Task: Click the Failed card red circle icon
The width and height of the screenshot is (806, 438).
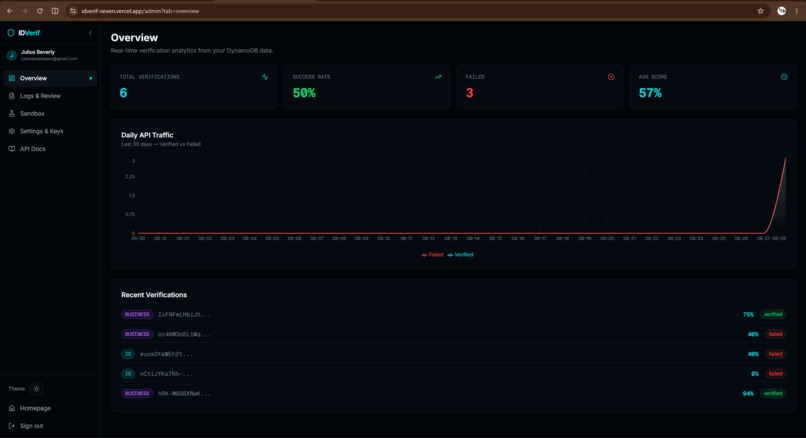Action: (x=611, y=77)
